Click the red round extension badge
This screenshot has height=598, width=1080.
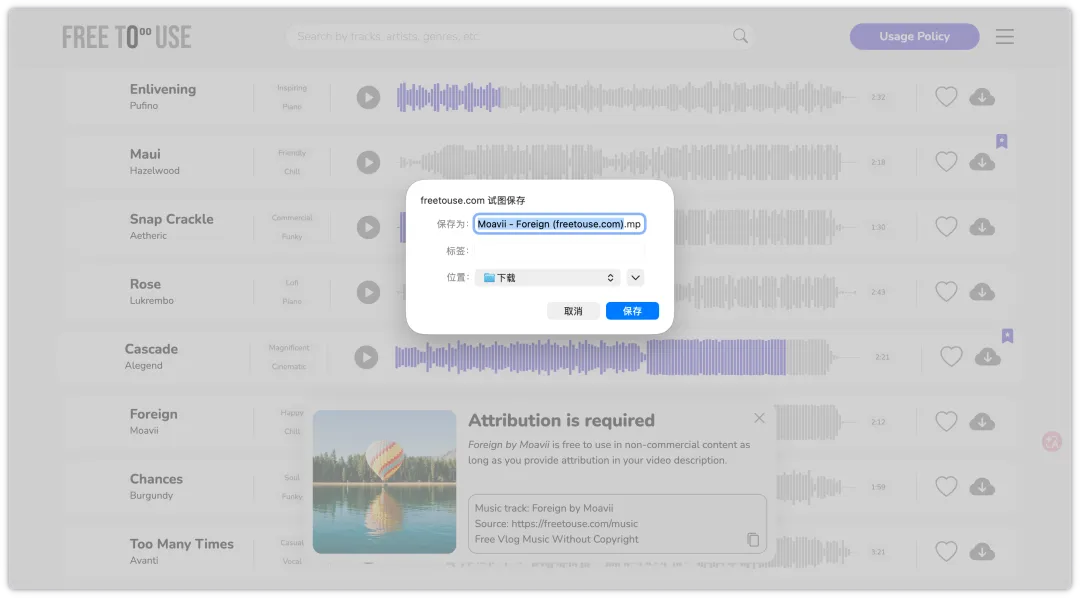point(1052,441)
